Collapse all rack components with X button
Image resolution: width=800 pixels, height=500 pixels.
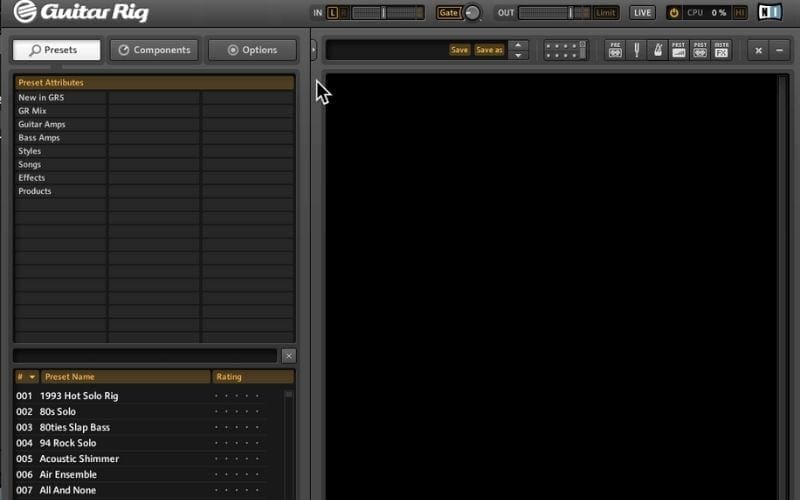pos(759,50)
